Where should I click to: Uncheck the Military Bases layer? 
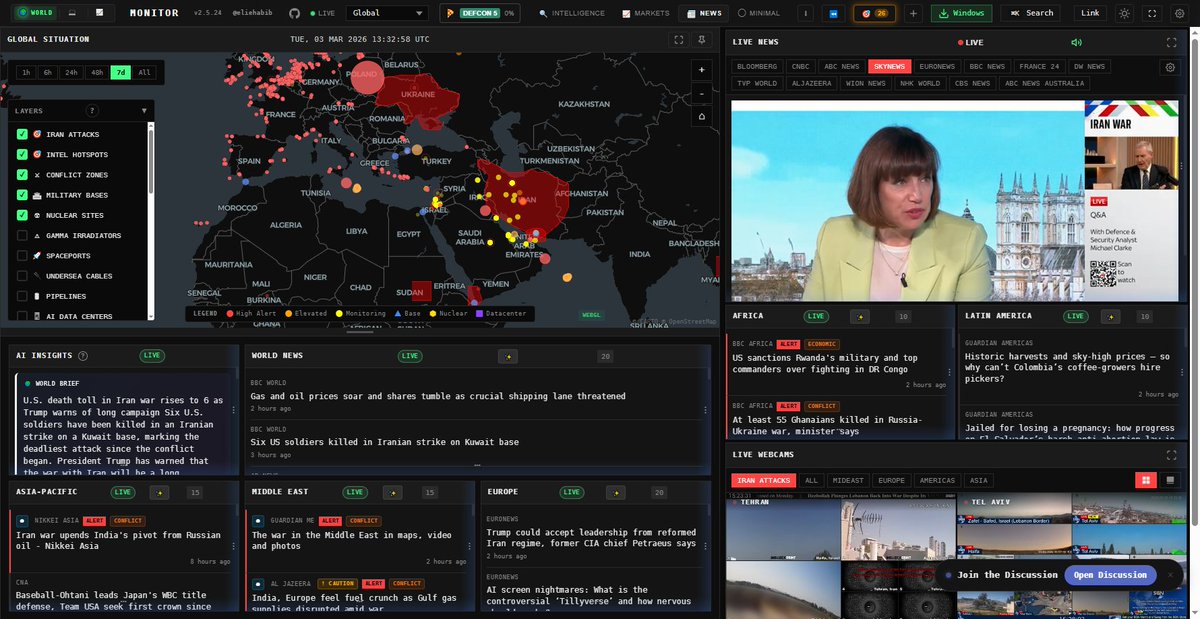(x=22, y=195)
